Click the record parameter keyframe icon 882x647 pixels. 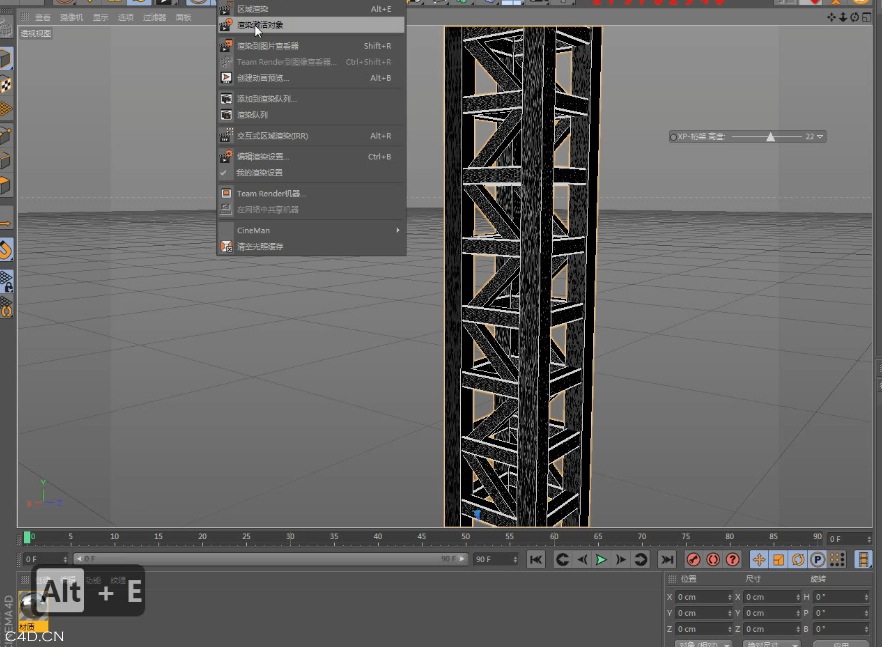[816, 560]
